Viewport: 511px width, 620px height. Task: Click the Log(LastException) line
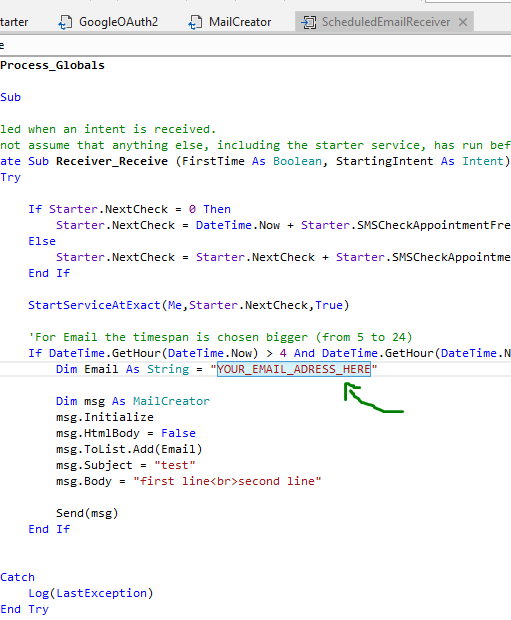coord(91,593)
